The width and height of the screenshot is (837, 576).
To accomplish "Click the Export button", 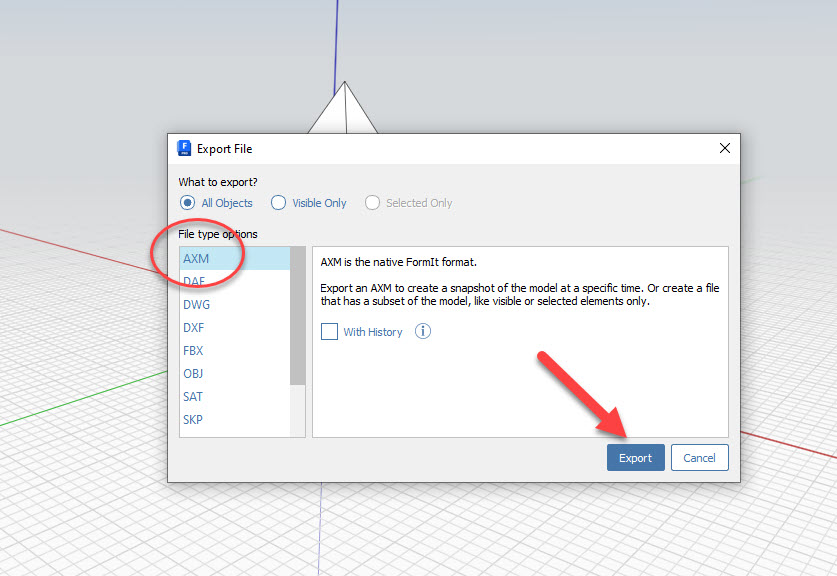I will pyautogui.click(x=635, y=457).
